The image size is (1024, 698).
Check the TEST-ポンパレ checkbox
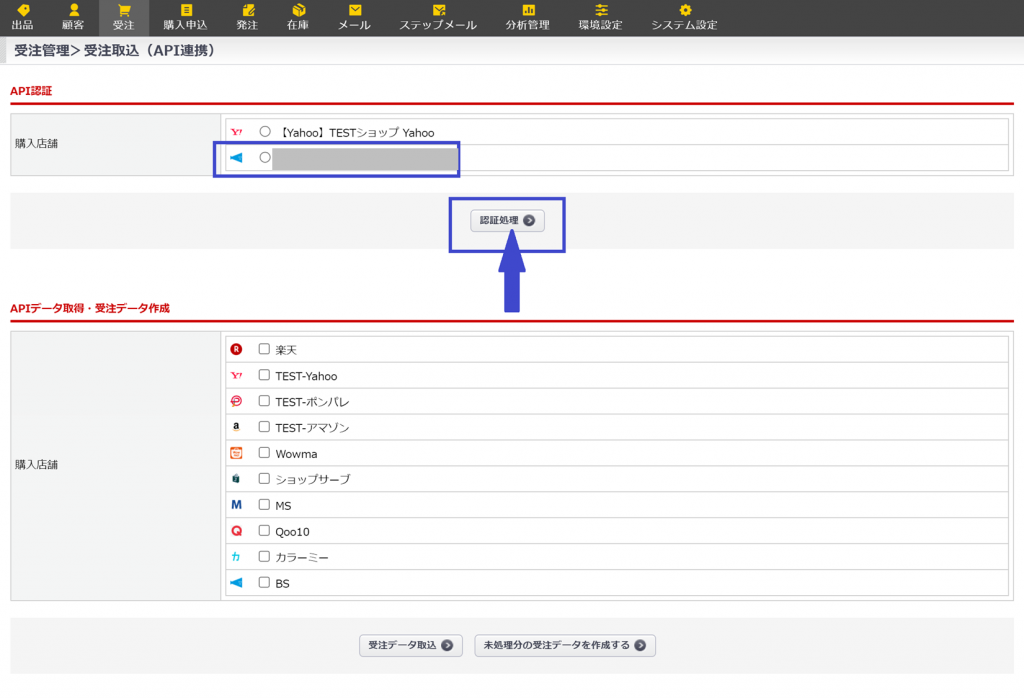[x=264, y=401]
